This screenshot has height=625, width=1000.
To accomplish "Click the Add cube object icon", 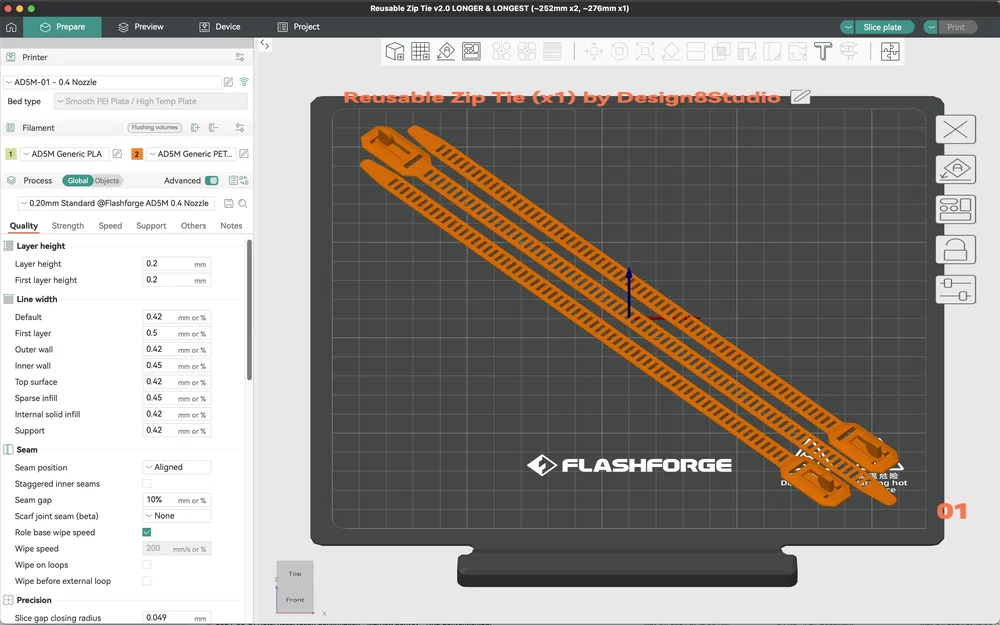I will click(x=395, y=51).
